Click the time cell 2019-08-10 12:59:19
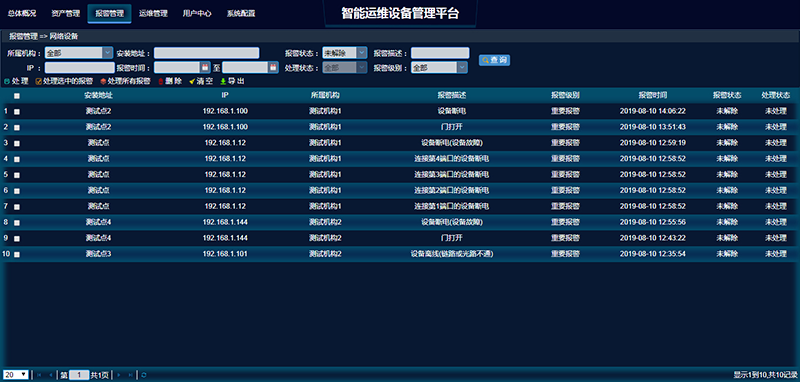 tap(653, 143)
